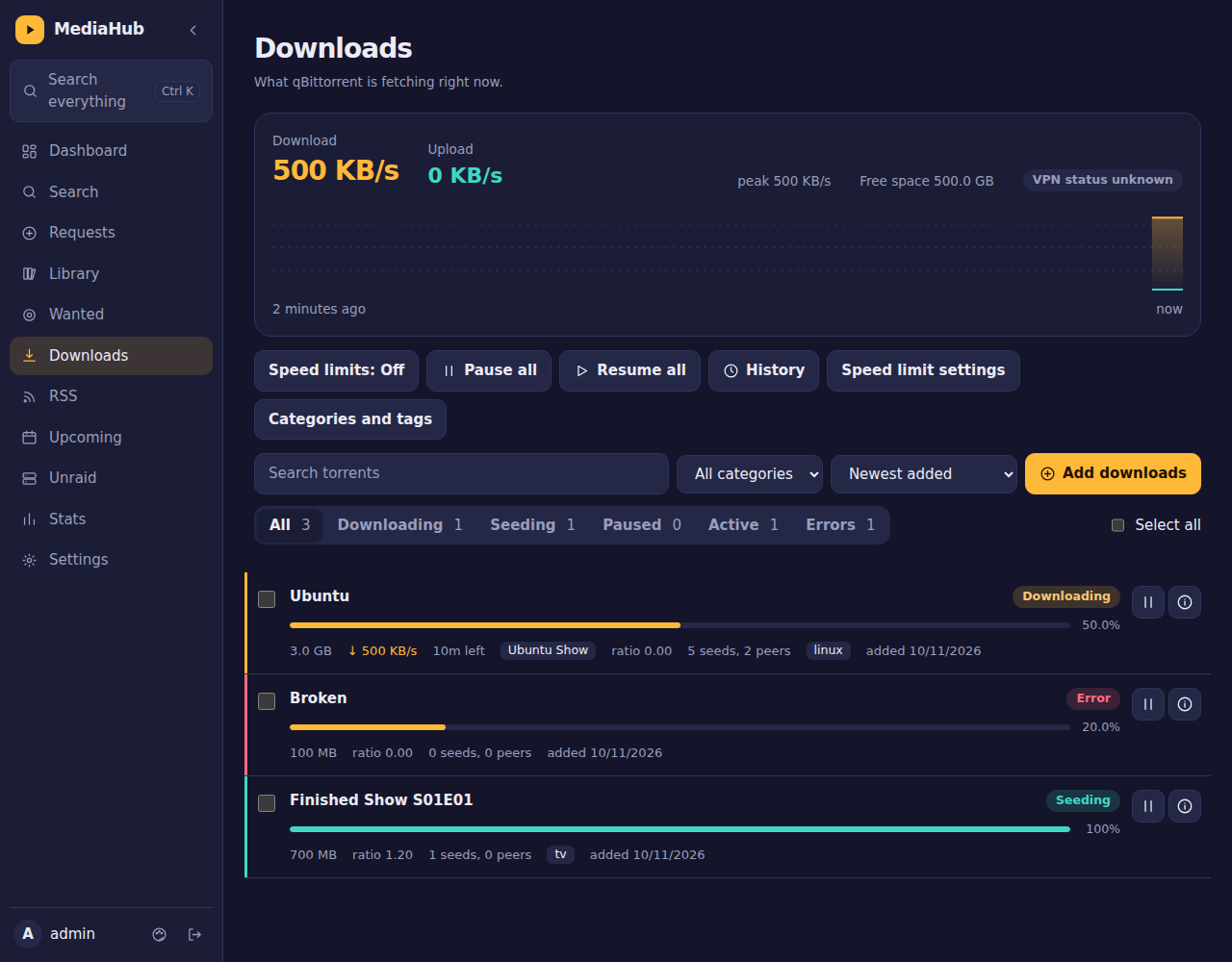Screen dimensions: 1232x962
Task: Navigate to the Wanted page
Action: click(111, 315)
